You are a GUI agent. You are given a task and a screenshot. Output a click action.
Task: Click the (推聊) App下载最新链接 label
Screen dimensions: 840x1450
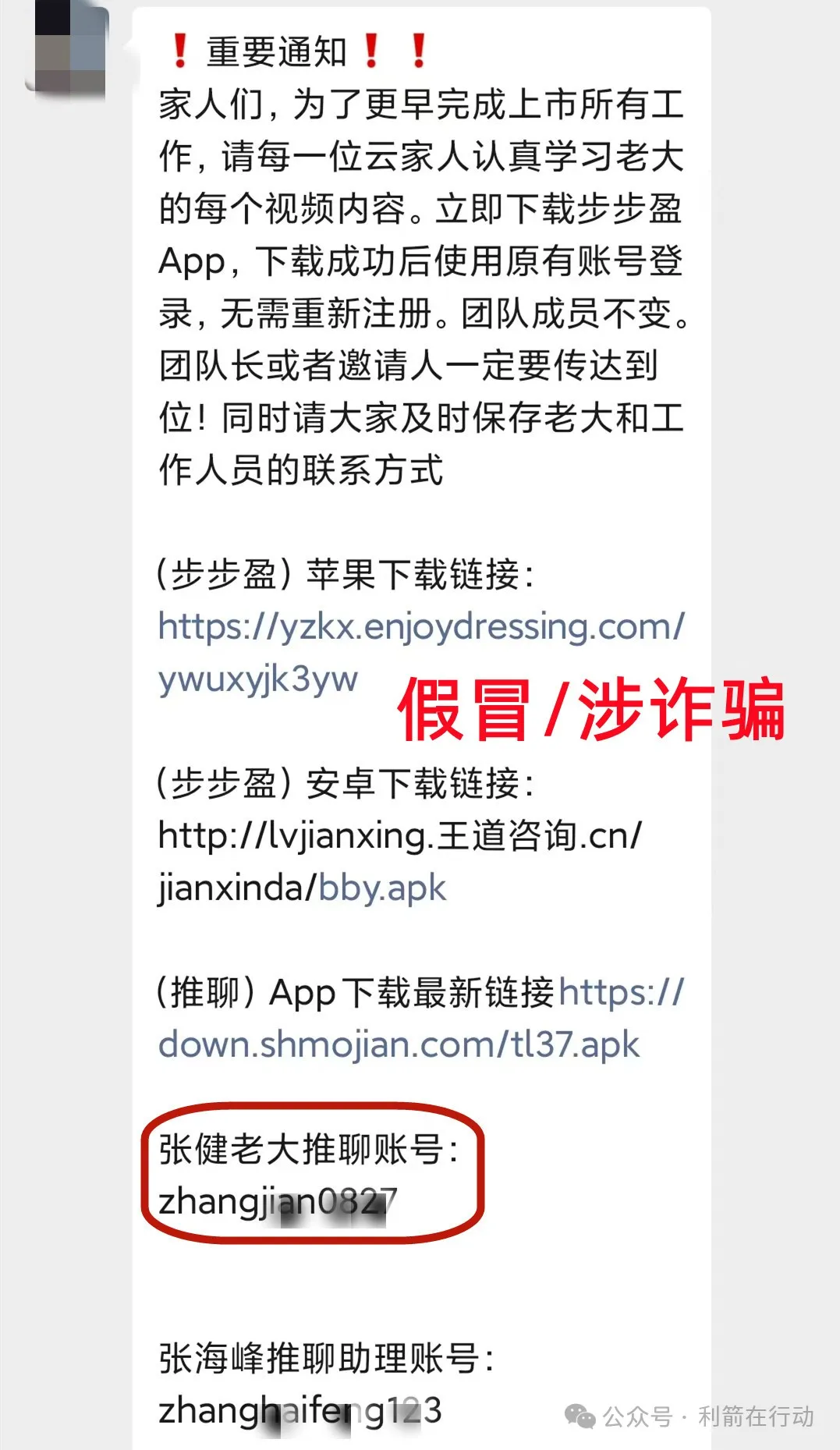pos(356,993)
